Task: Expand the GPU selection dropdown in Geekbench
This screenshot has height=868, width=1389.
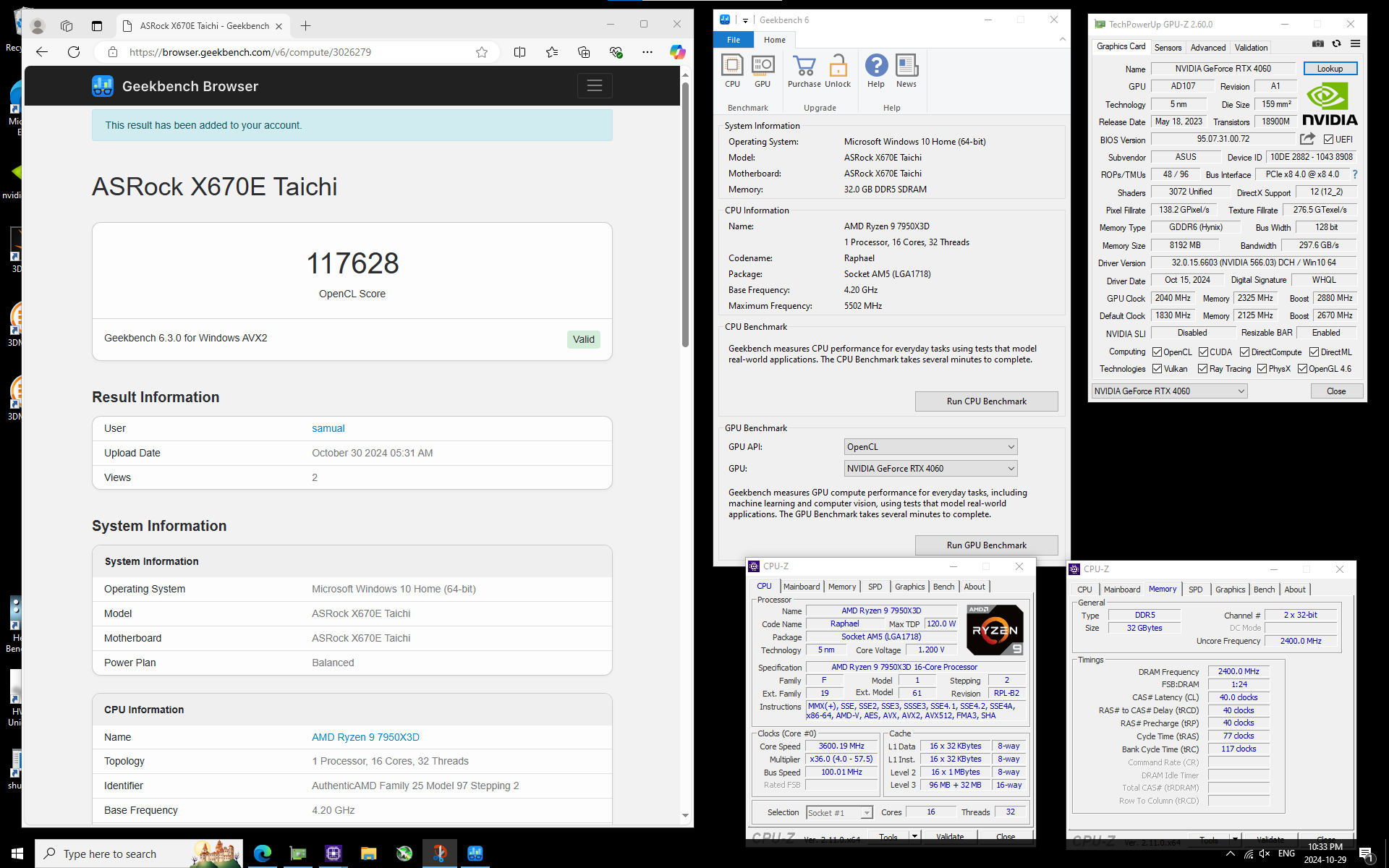Action: tap(930, 469)
